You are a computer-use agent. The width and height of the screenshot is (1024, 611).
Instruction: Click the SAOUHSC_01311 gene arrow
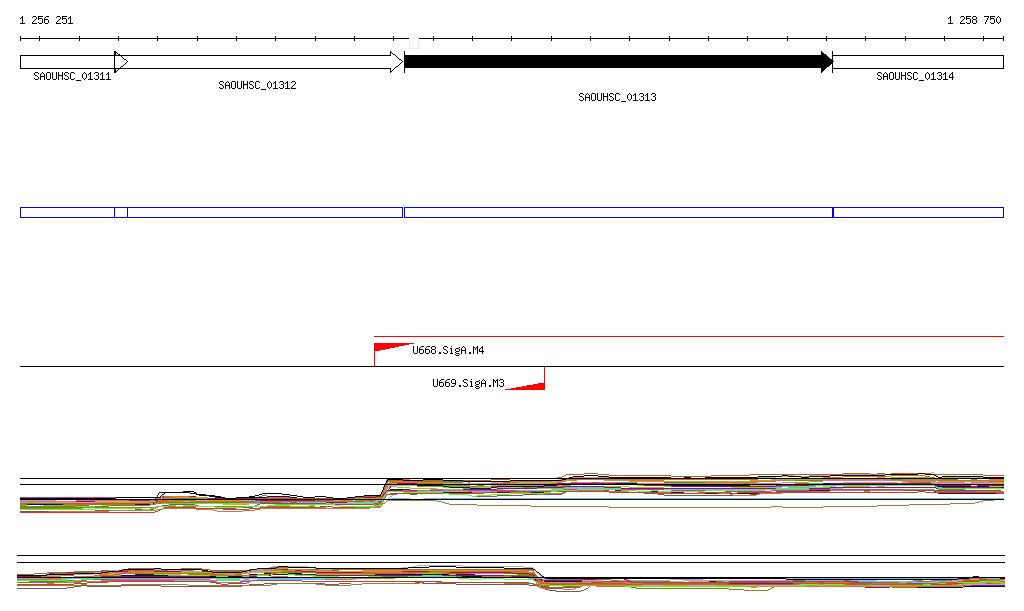click(68, 62)
